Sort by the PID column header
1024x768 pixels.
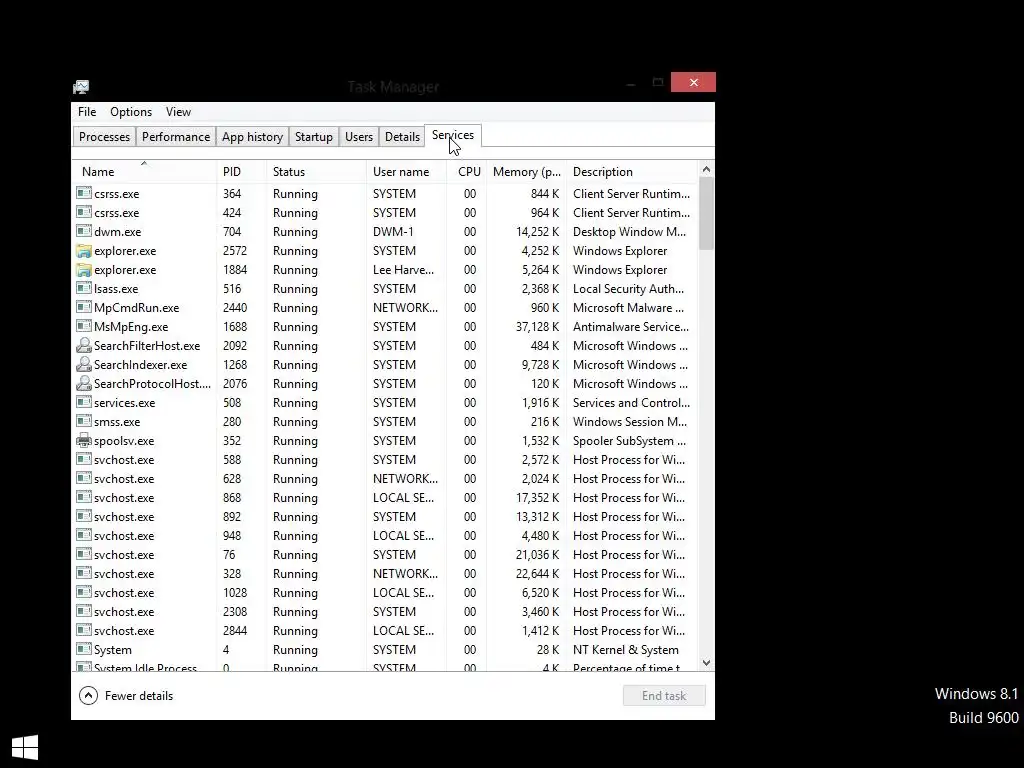coord(242,172)
